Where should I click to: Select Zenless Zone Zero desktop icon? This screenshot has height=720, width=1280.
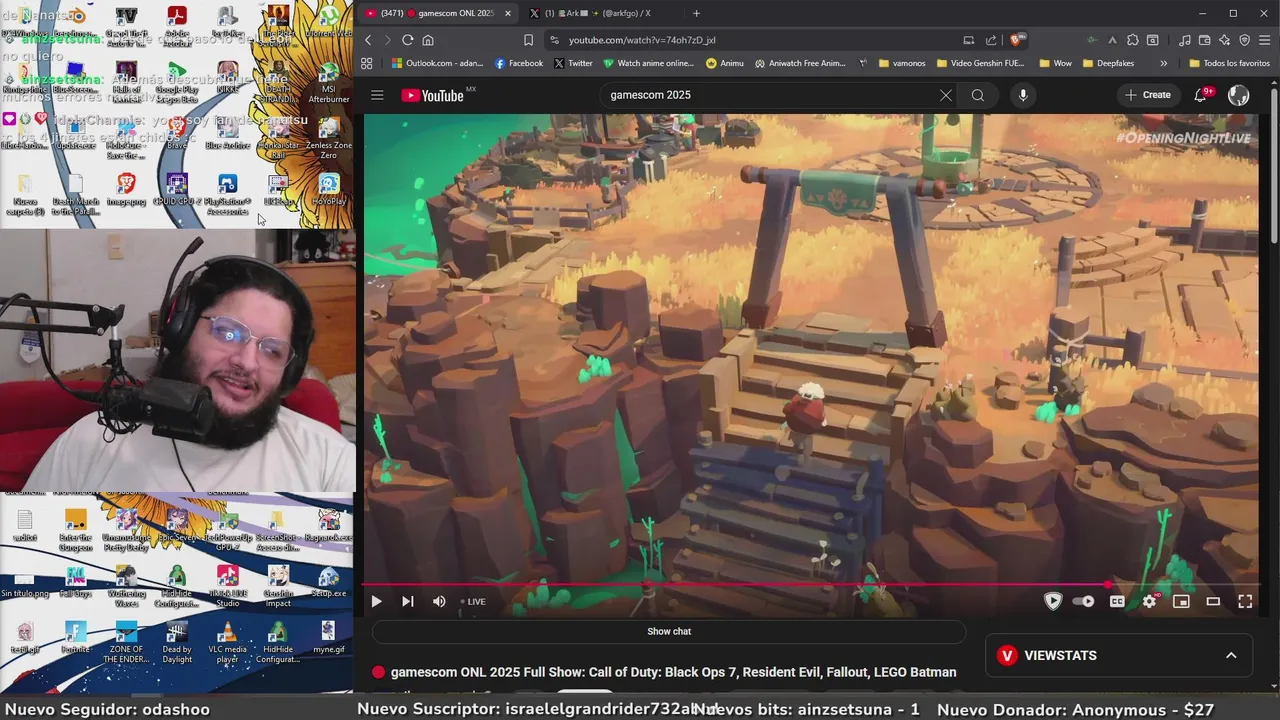328,140
